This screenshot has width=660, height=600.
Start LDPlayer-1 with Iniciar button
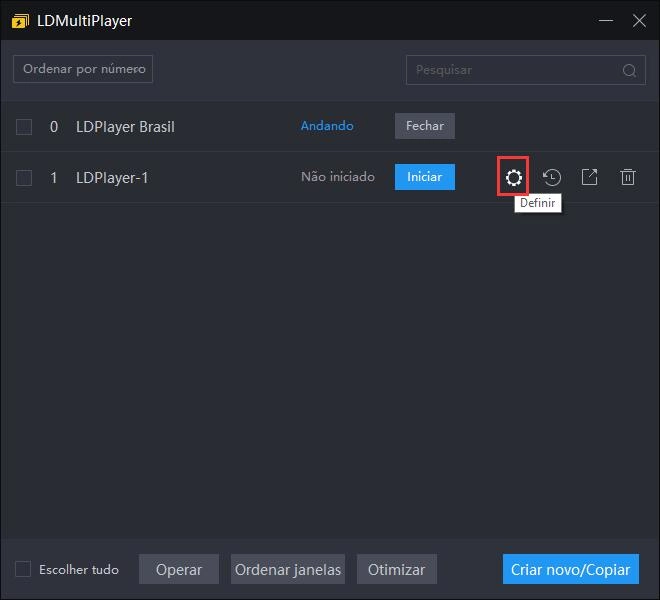425,177
